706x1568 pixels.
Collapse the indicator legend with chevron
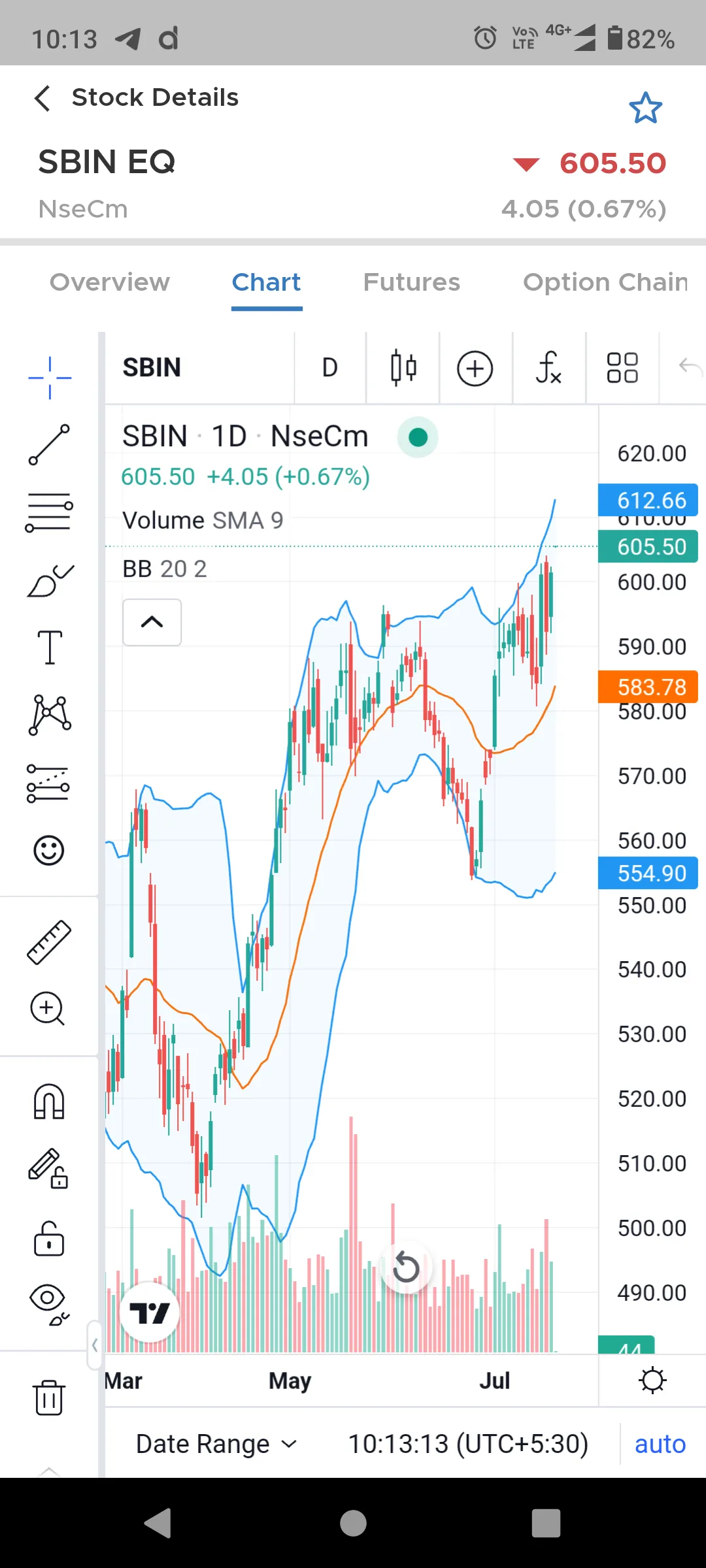click(152, 622)
